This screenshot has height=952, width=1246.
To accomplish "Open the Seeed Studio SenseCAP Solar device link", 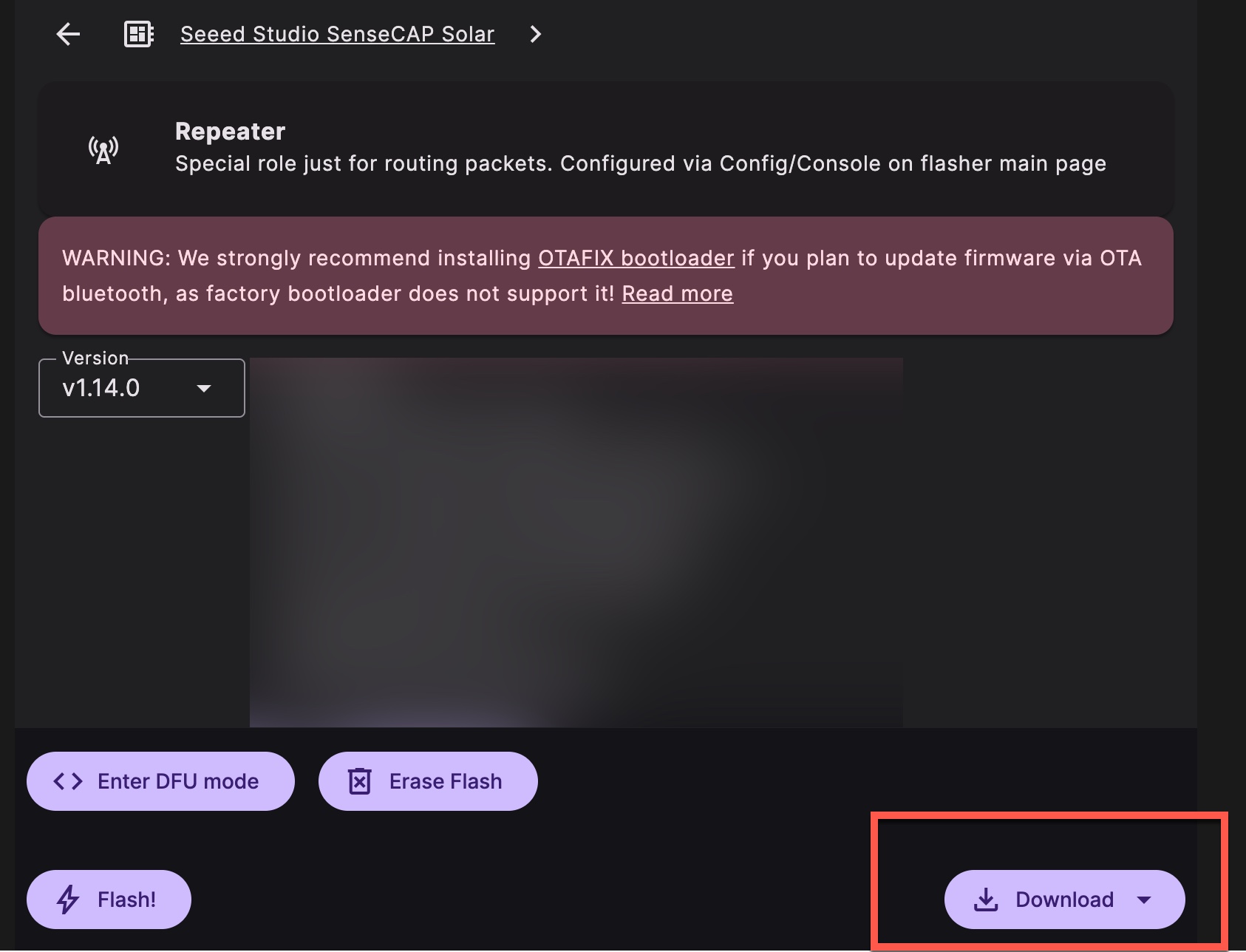I will click(337, 34).
